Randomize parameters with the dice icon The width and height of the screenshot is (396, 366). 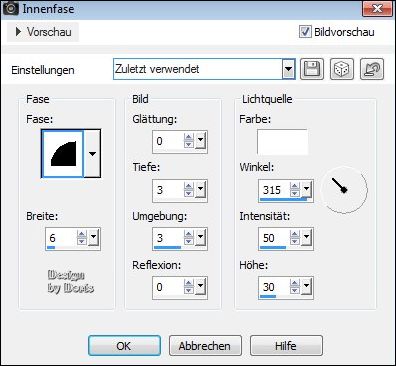click(342, 69)
